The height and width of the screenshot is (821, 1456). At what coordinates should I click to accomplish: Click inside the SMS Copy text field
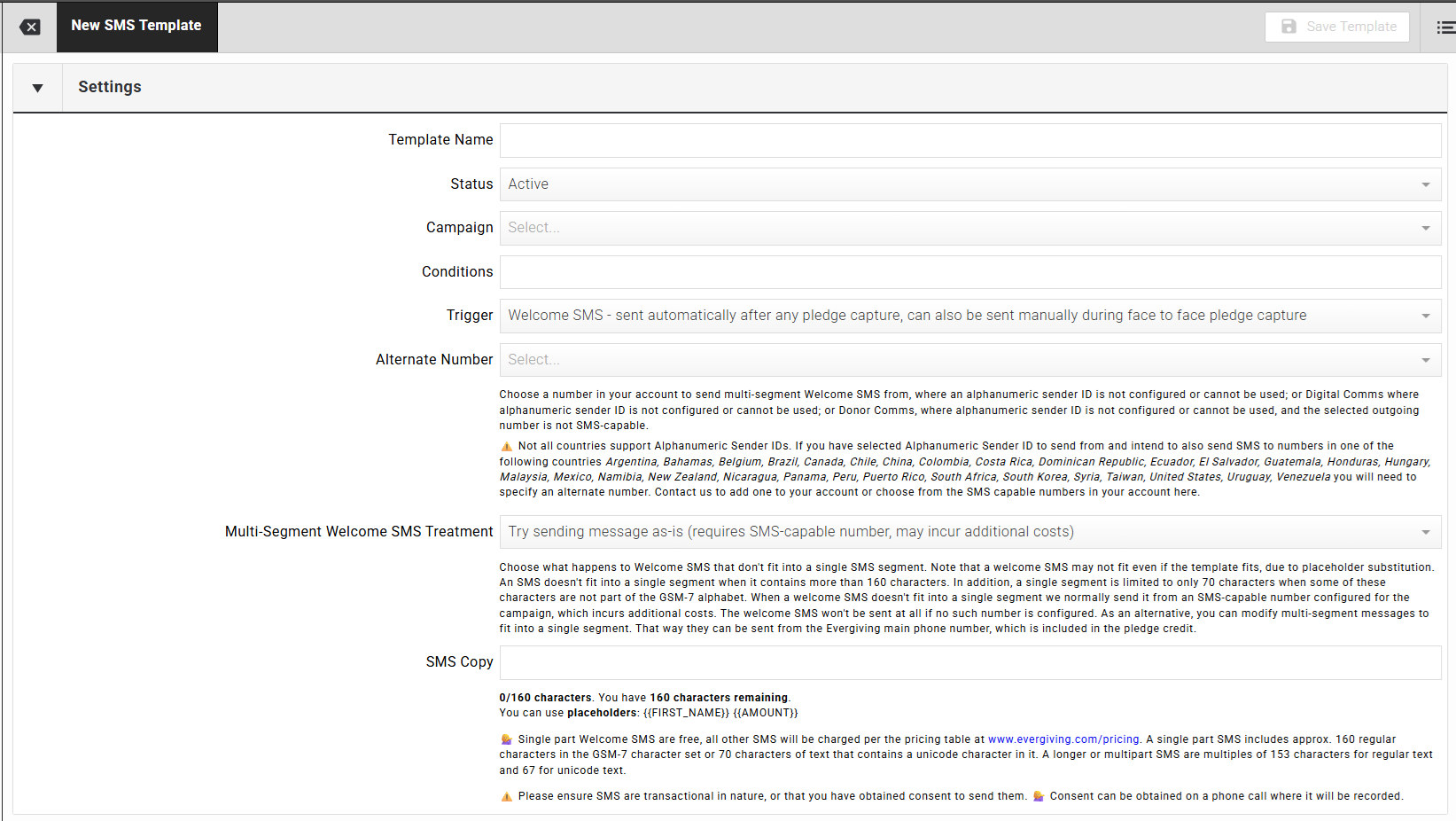[x=969, y=662]
